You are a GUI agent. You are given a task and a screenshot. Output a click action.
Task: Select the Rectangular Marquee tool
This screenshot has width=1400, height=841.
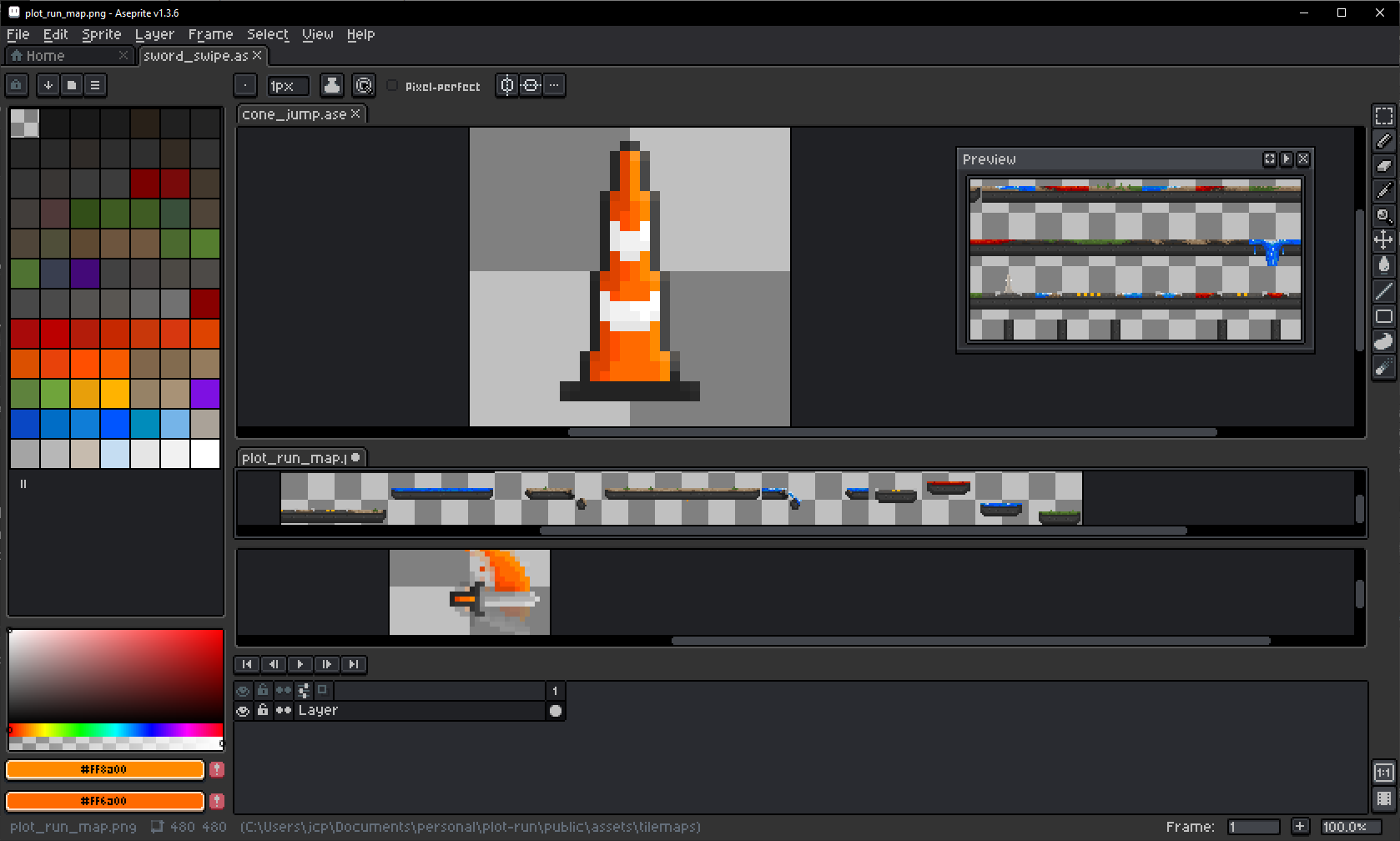[x=1383, y=116]
